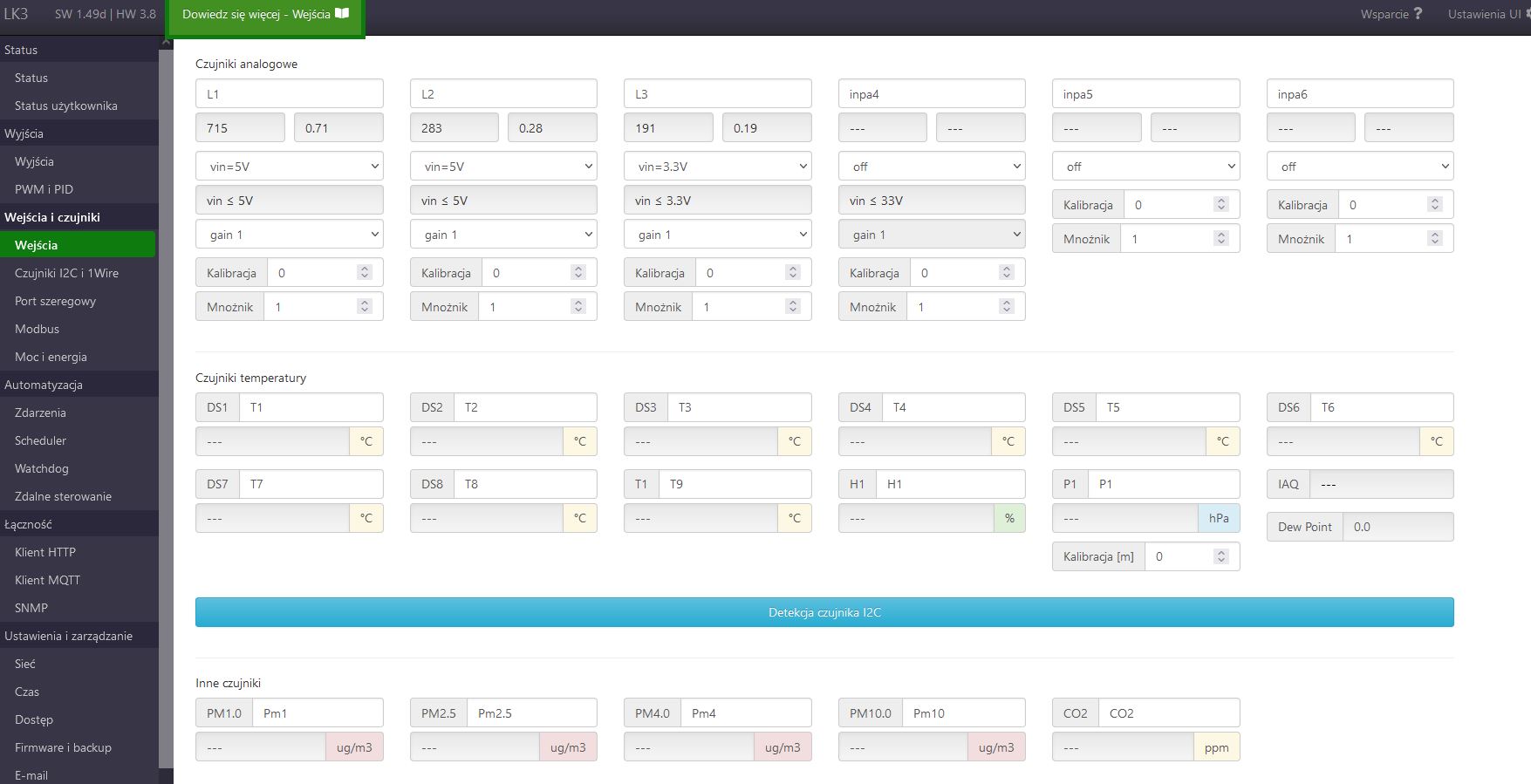Select gain dropdown under L2
The width and height of the screenshot is (1531, 784).
[503, 235]
